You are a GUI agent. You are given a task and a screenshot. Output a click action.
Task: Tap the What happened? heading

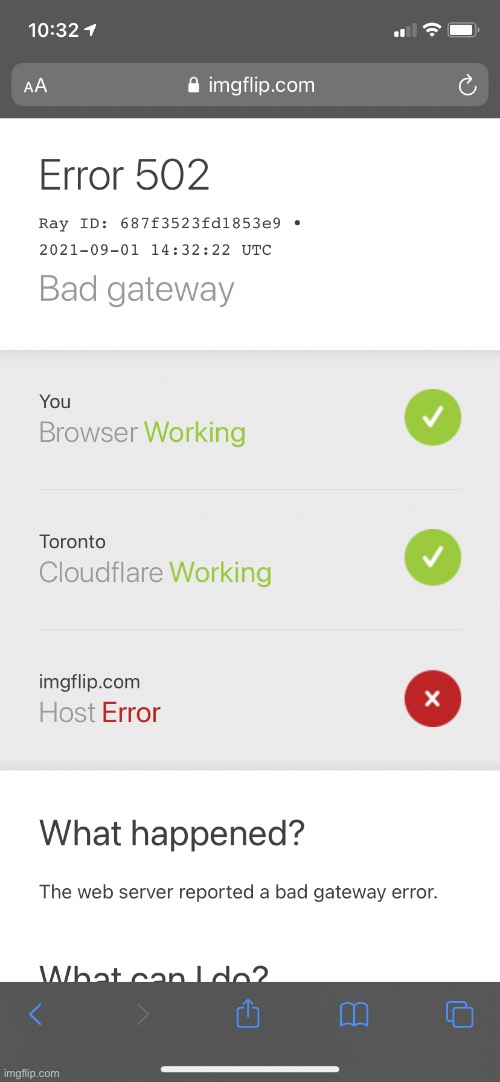[x=172, y=834]
